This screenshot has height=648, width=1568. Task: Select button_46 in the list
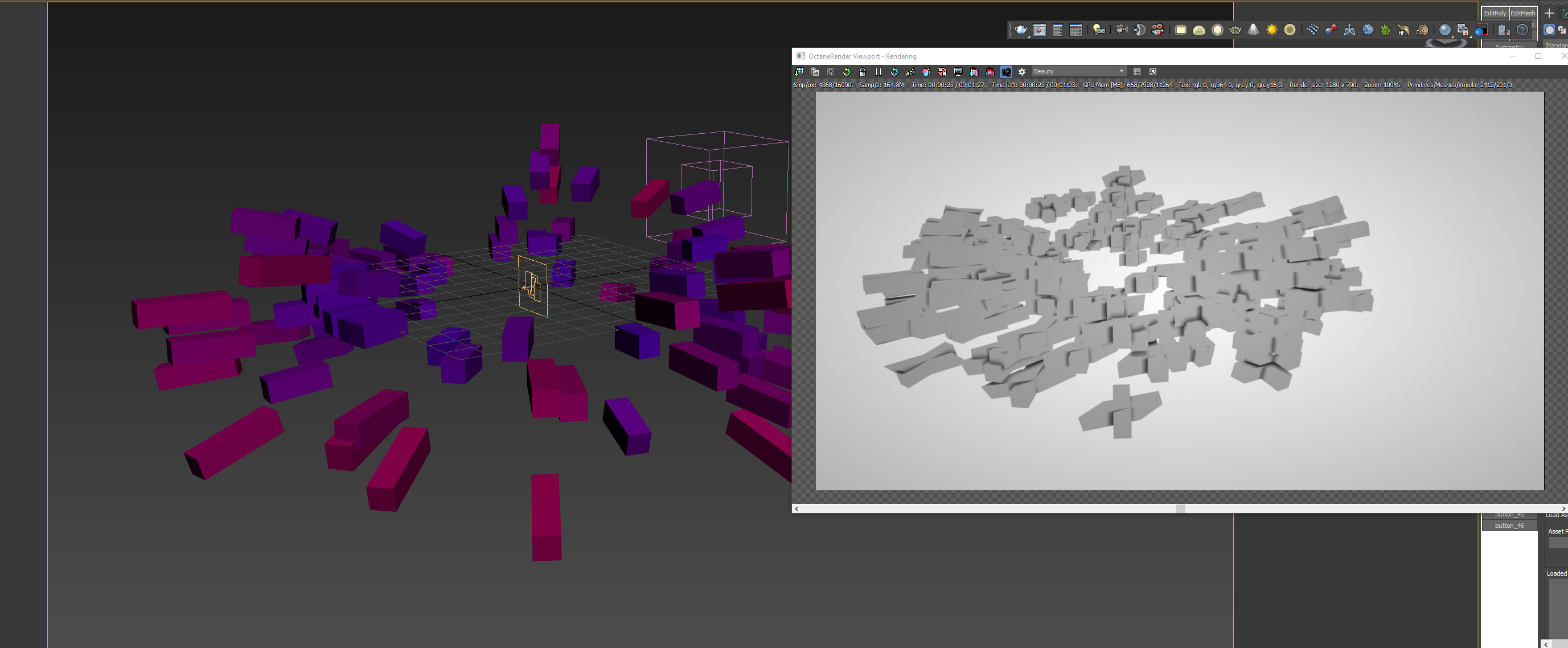click(x=1509, y=525)
